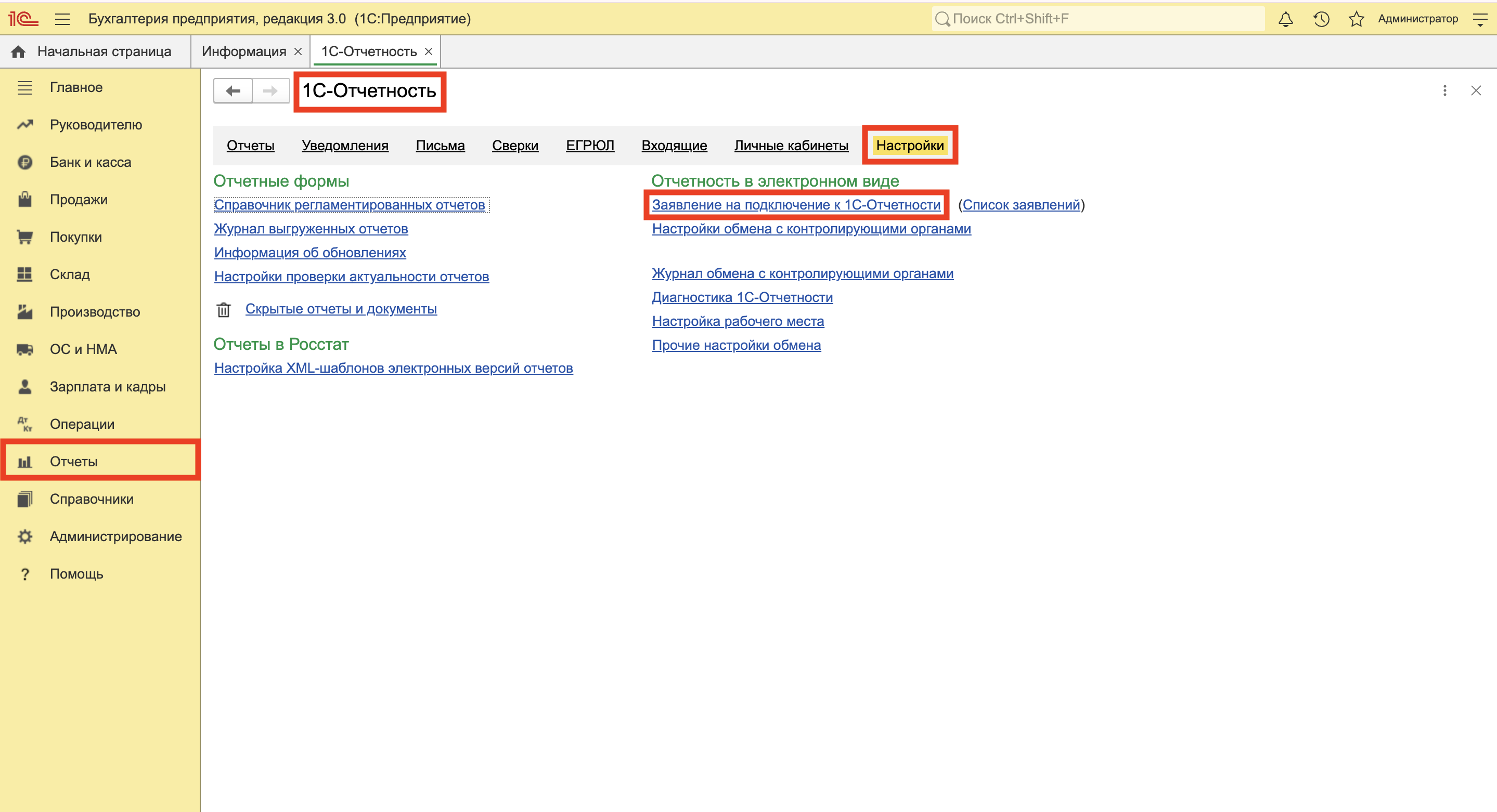Open Покупки cart icon

24,237
